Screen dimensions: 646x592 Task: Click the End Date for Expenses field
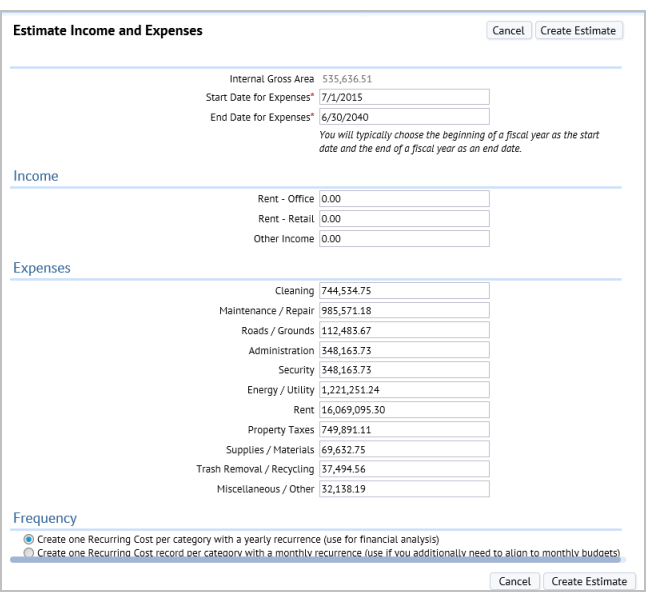click(403, 115)
